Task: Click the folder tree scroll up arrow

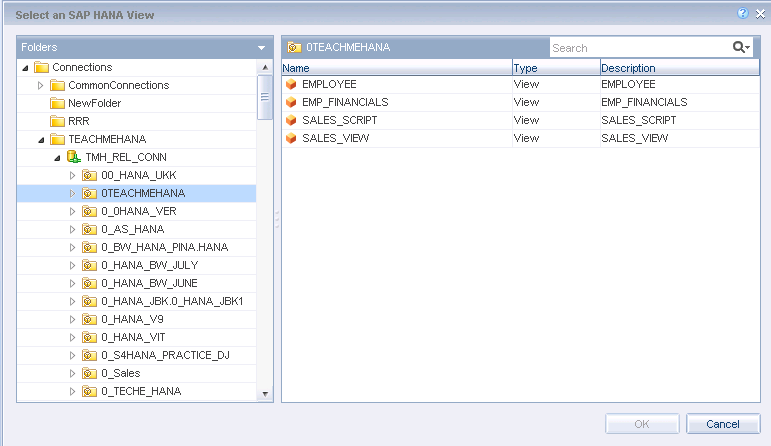Action: (265, 67)
